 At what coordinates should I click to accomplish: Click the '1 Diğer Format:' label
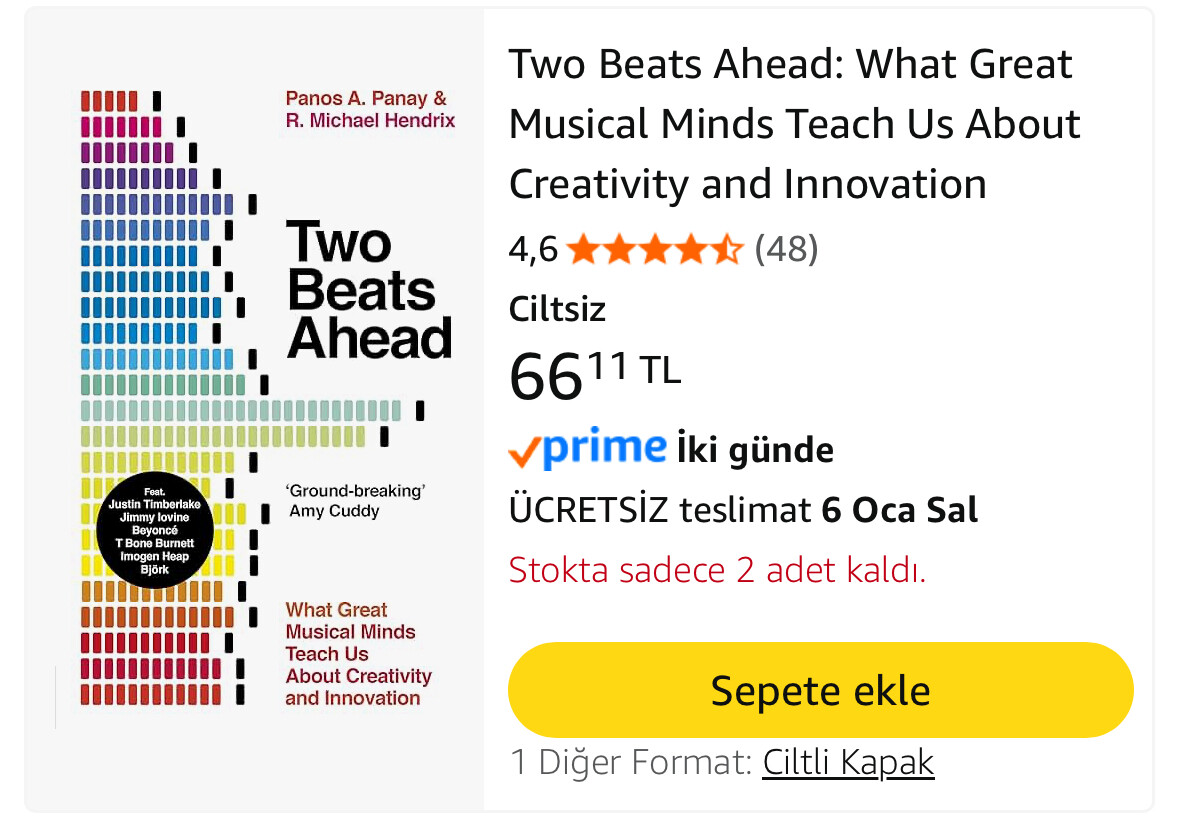point(631,763)
